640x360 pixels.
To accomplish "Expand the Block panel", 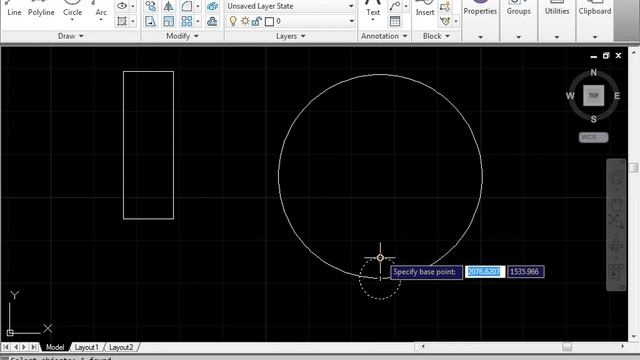I will [x=436, y=36].
